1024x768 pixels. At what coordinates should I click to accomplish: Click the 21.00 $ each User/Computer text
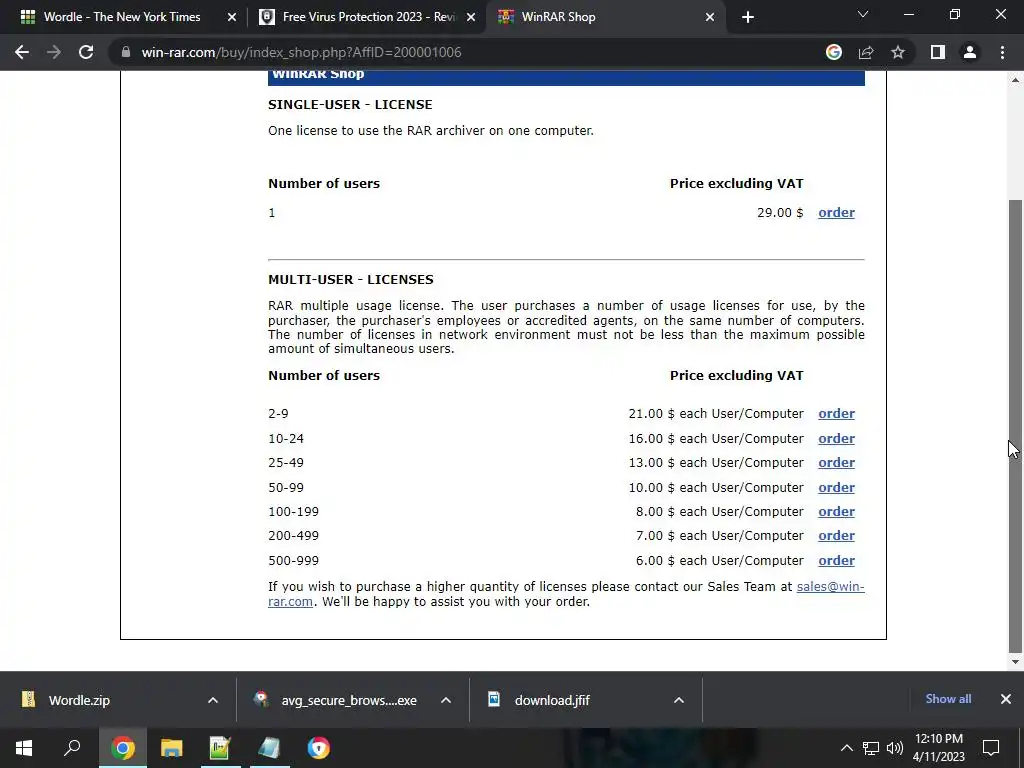[716, 413]
